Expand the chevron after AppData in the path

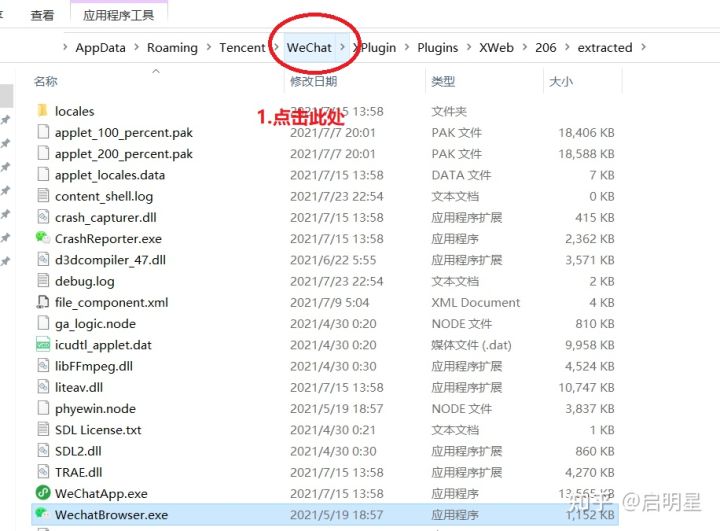coord(136,47)
